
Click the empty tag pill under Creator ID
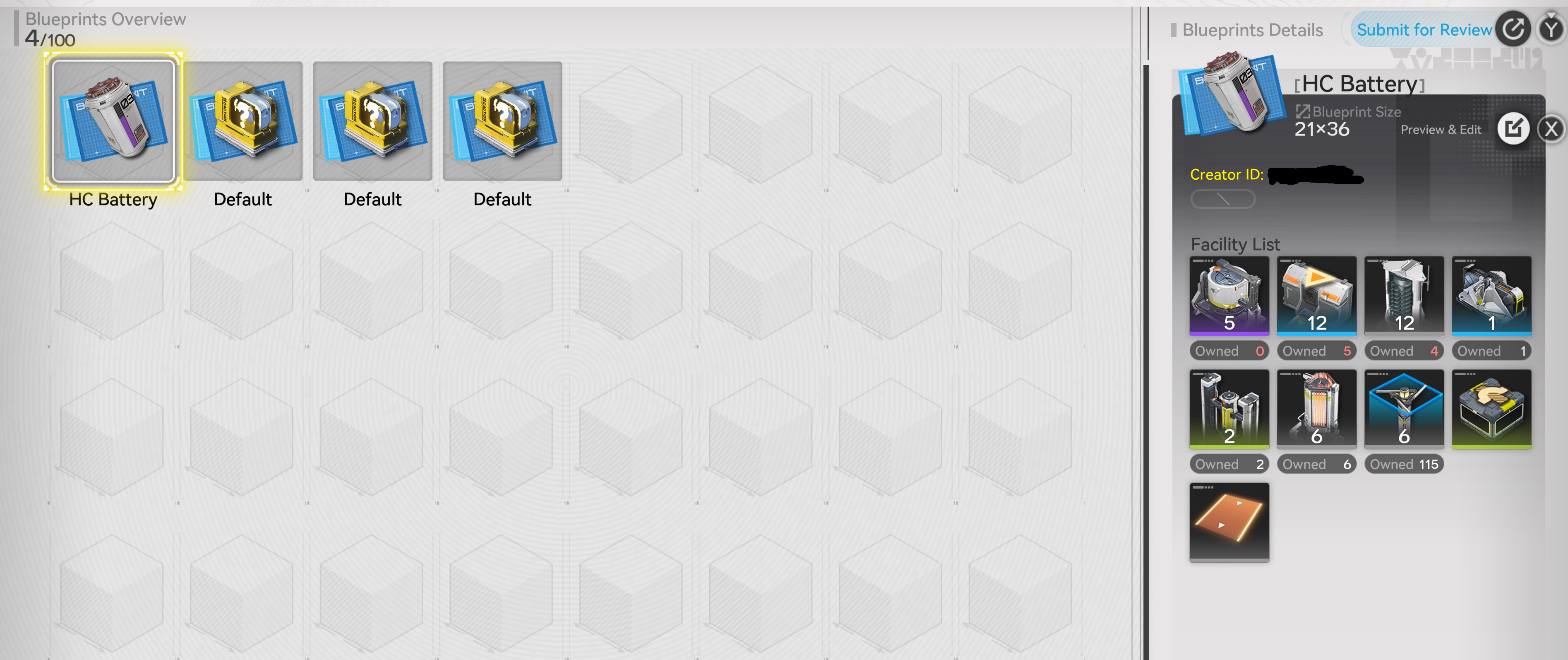1222,199
